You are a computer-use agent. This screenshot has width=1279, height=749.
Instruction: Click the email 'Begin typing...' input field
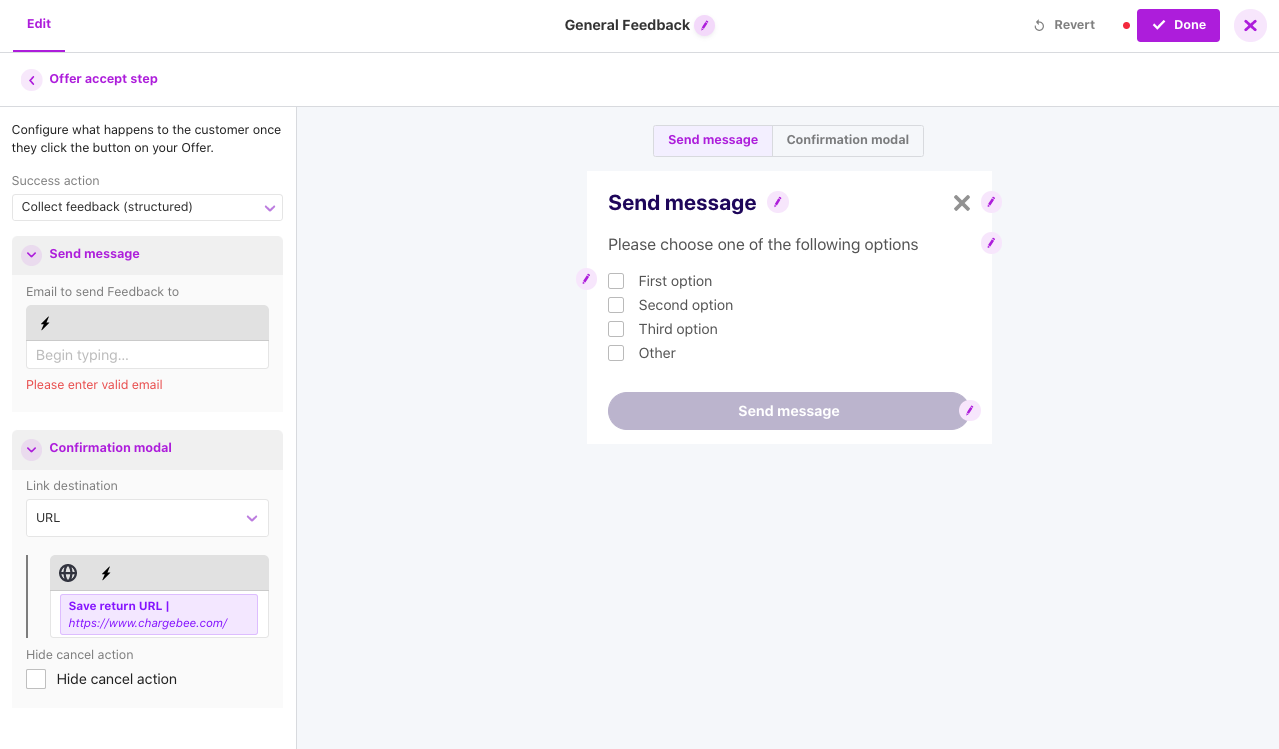(x=147, y=355)
